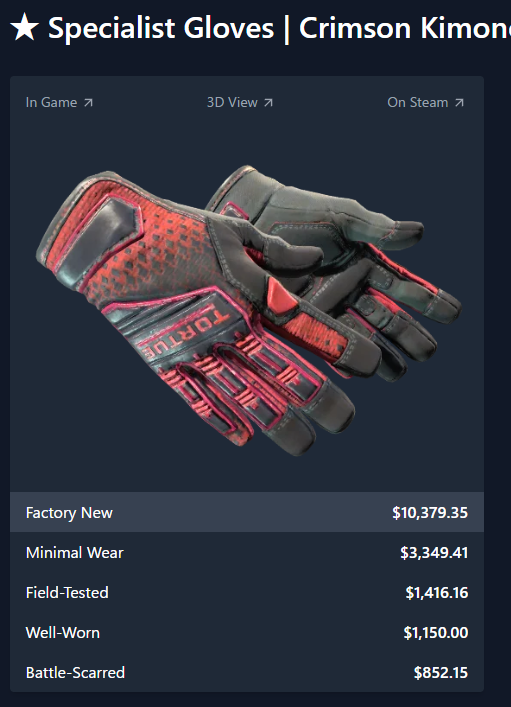
Task: Click the Crimson Kimono gloves preview image
Action: click(248, 311)
